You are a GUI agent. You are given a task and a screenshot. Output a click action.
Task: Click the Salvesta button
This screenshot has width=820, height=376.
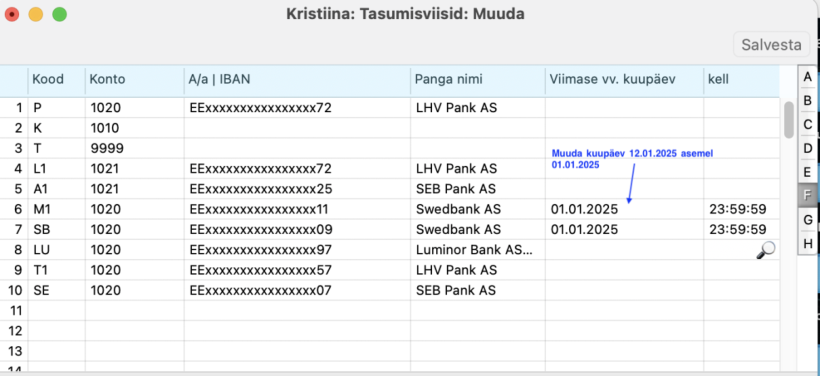pyautogui.click(x=771, y=44)
